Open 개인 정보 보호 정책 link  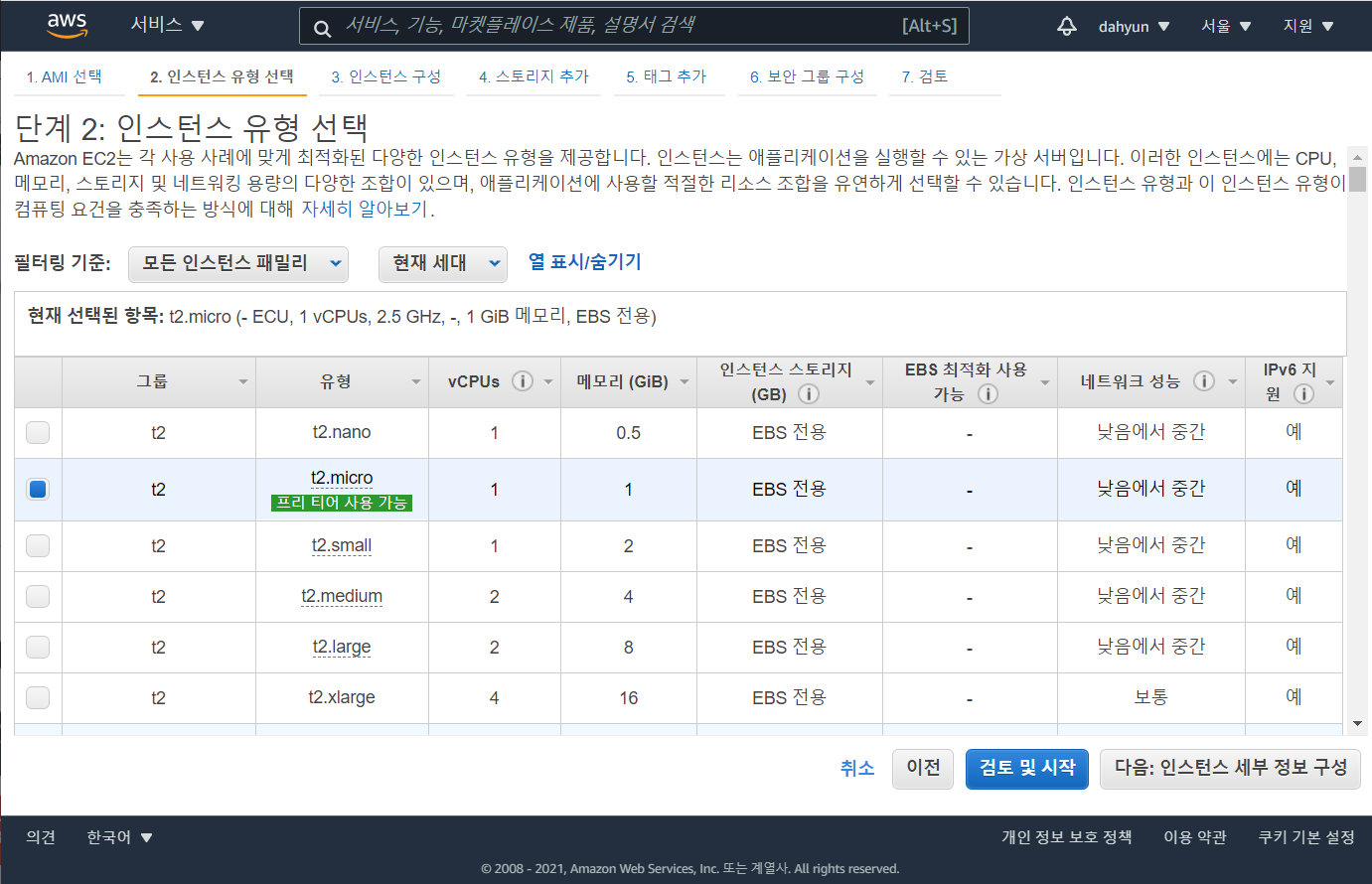tap(1066, 837)
